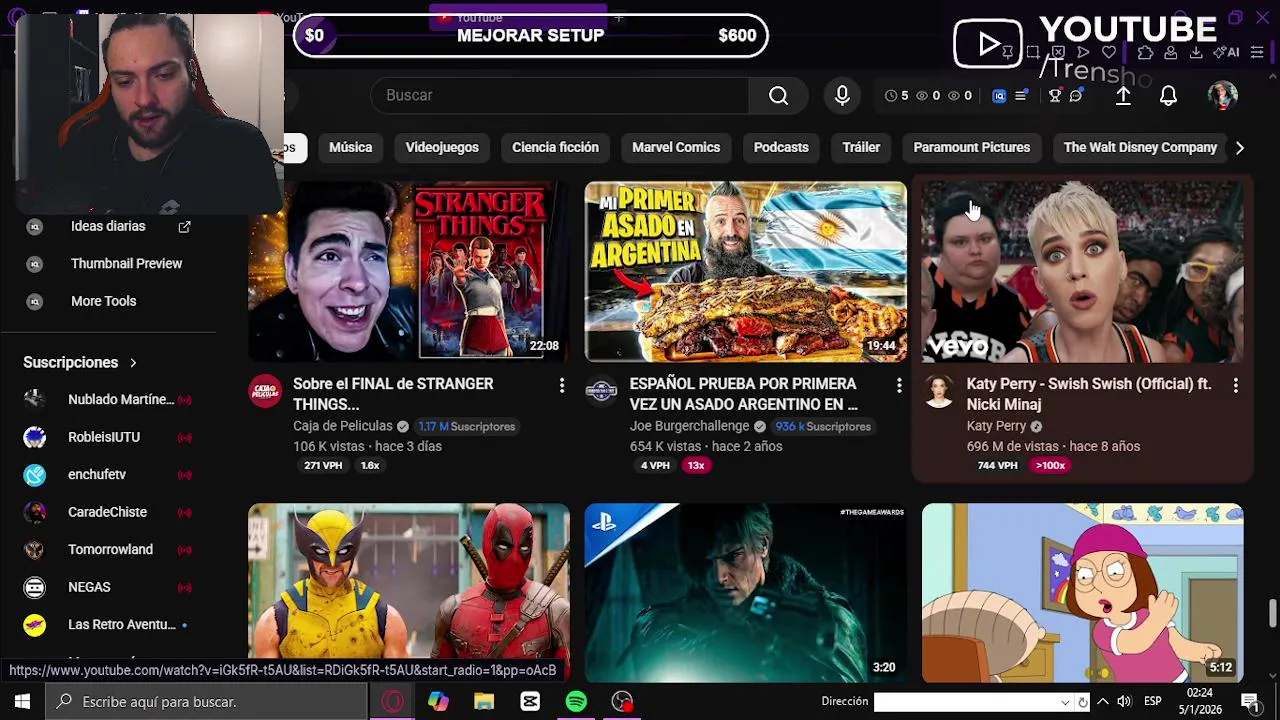The width and height of the screenshot is (1280, 720).
Task: Play the Family Guy 5:12 thumbnail video
Action: pyautogui.click(x=1082, y=593)
